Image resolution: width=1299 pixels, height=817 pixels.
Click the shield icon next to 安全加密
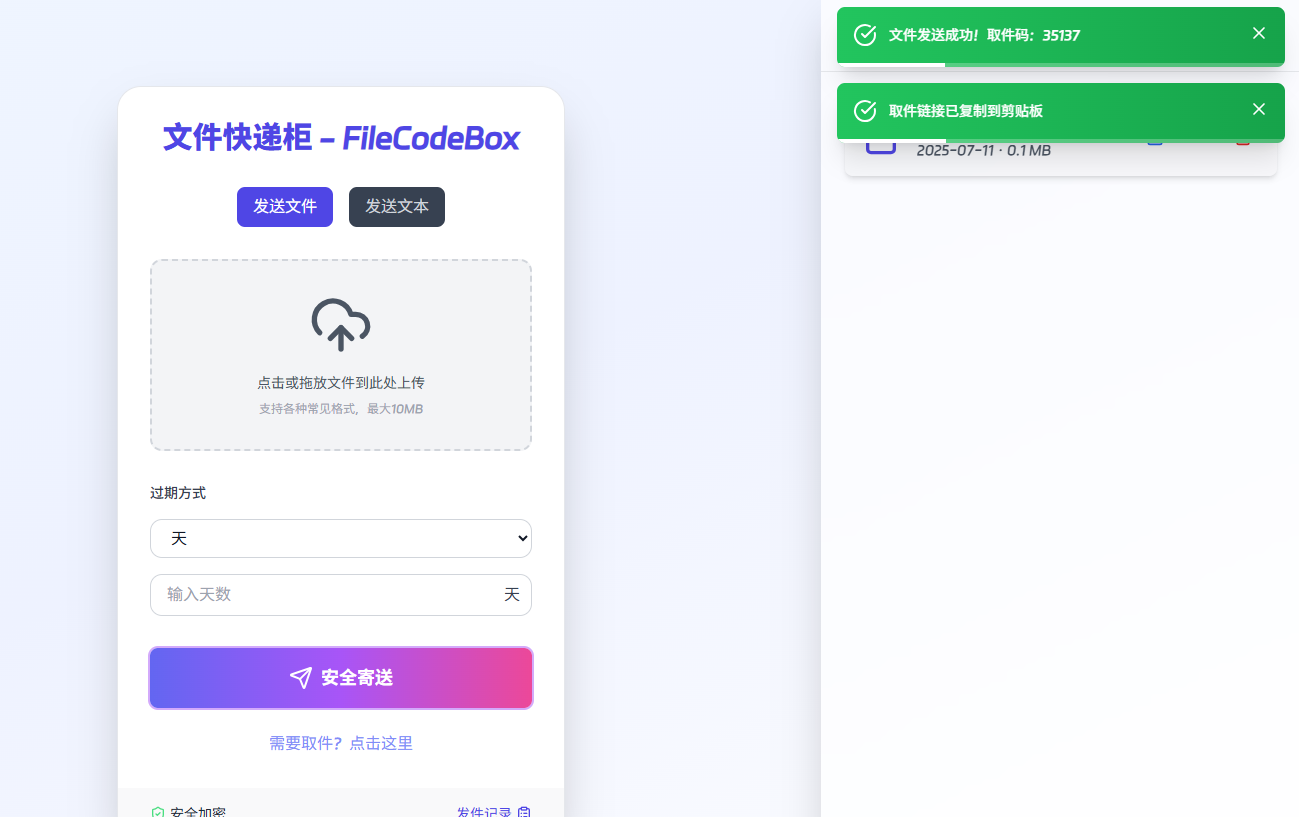pos(158,813)
